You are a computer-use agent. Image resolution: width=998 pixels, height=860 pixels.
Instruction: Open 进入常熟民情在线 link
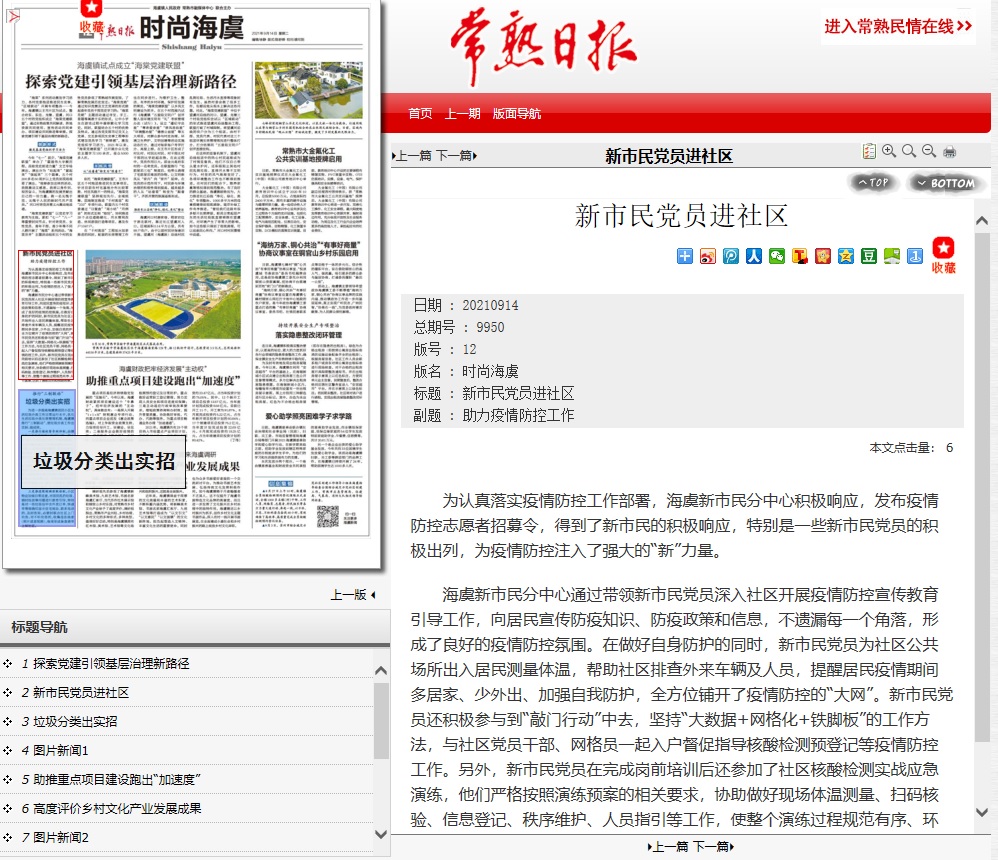point(898,26)
